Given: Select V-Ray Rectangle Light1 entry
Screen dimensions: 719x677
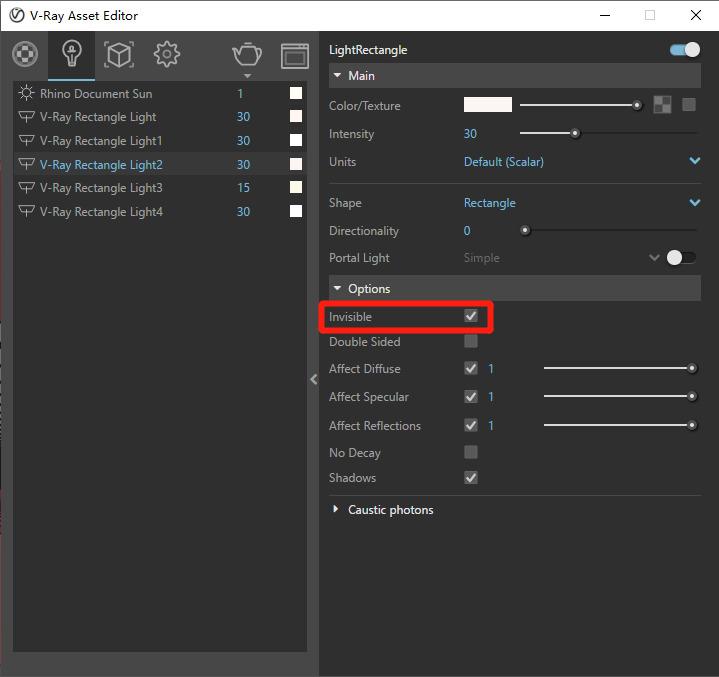Looking at the screenshot, I should [x=160, y=141].
